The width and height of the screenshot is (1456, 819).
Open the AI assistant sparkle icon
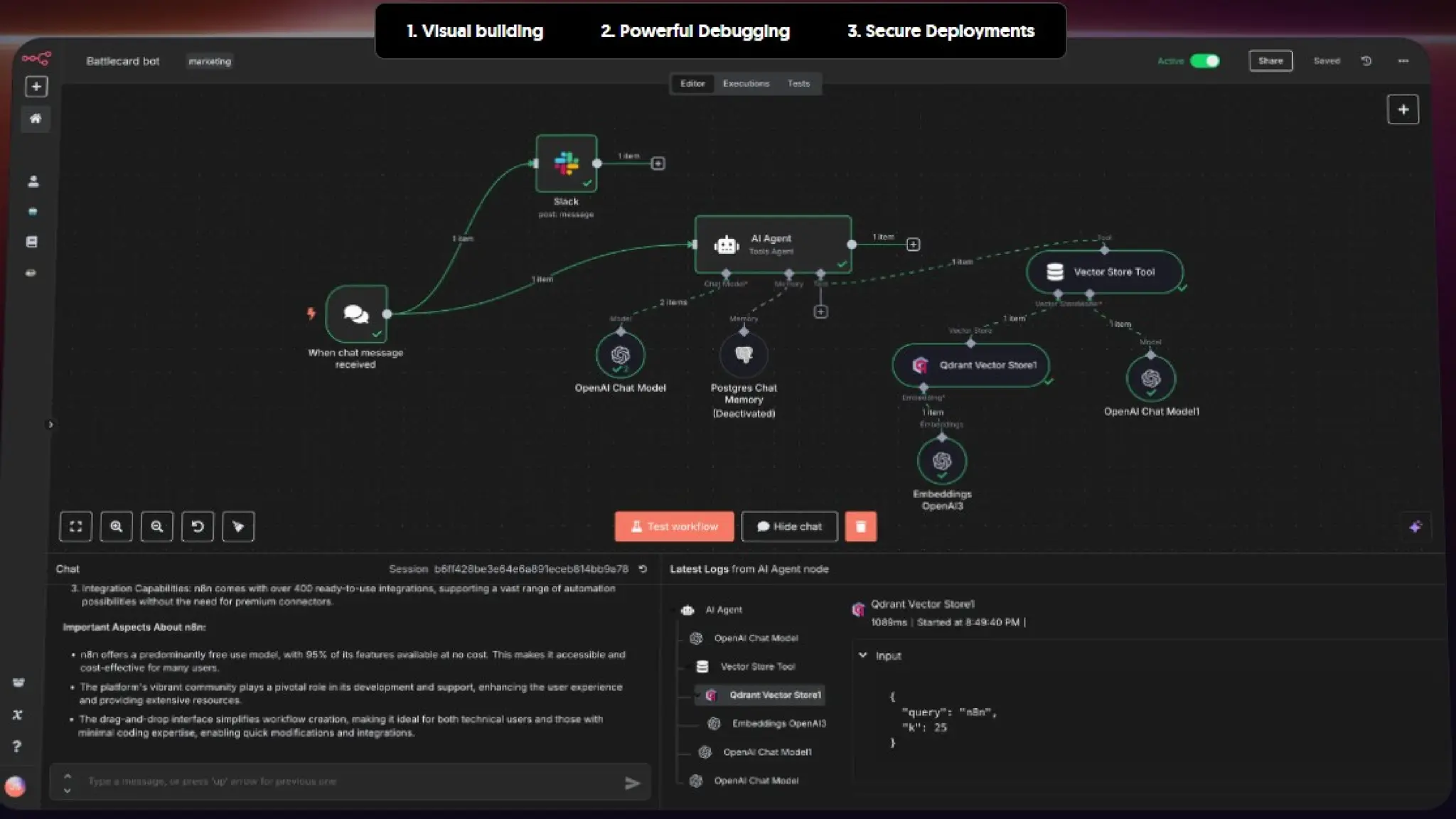click(x=1415, y=527)
